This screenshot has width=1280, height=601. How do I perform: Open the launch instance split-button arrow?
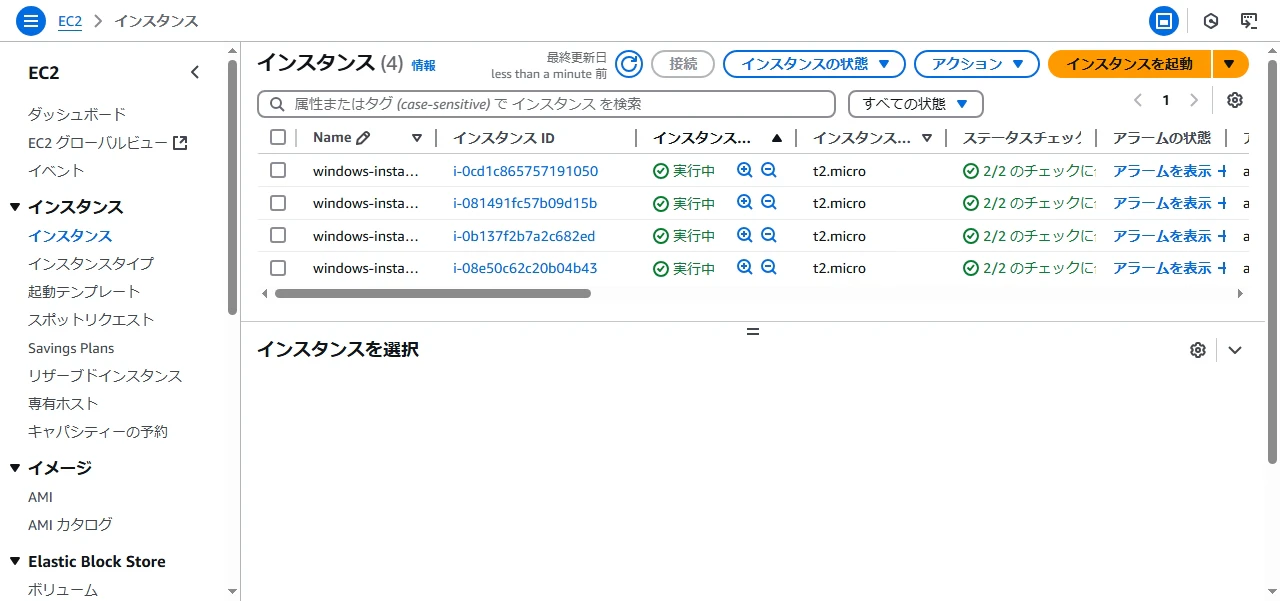[x=1230, y=64]
